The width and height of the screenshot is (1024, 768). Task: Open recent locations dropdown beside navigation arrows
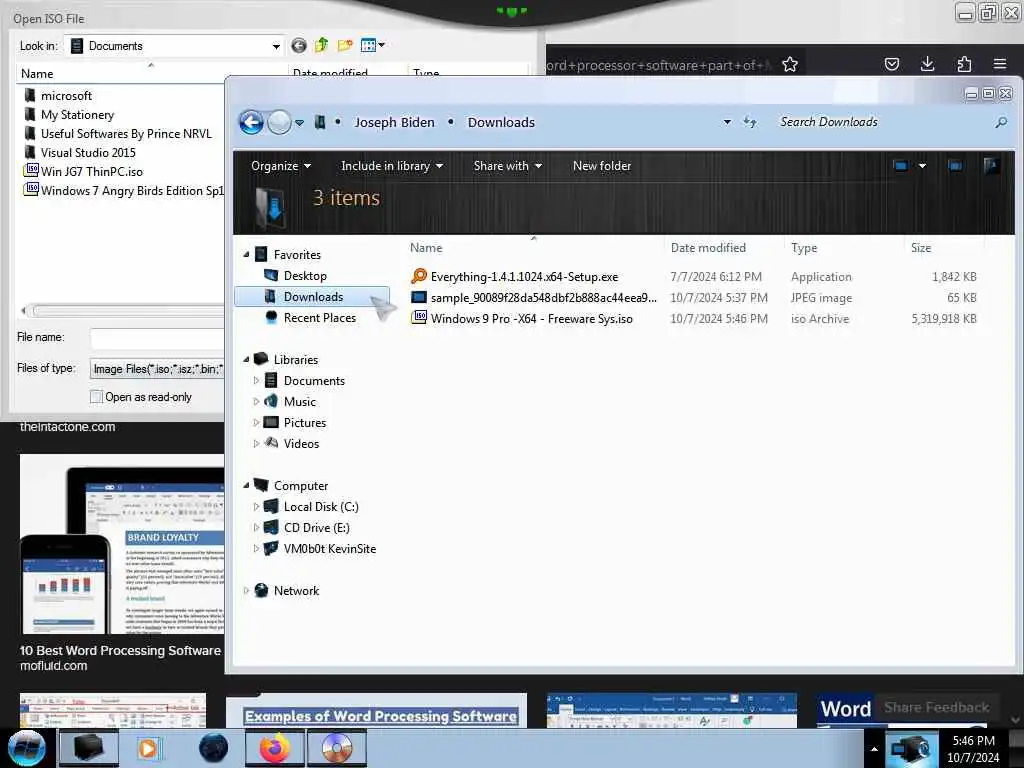(x=299, y=123)
